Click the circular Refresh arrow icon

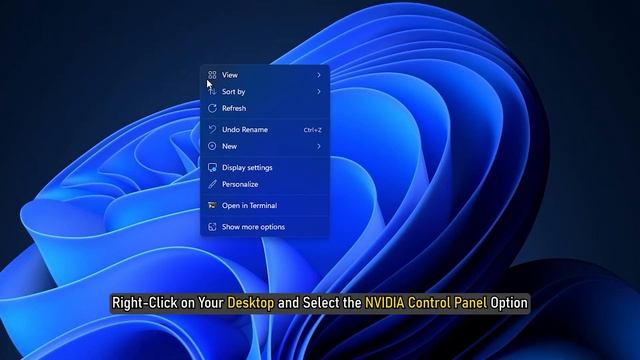212,108
